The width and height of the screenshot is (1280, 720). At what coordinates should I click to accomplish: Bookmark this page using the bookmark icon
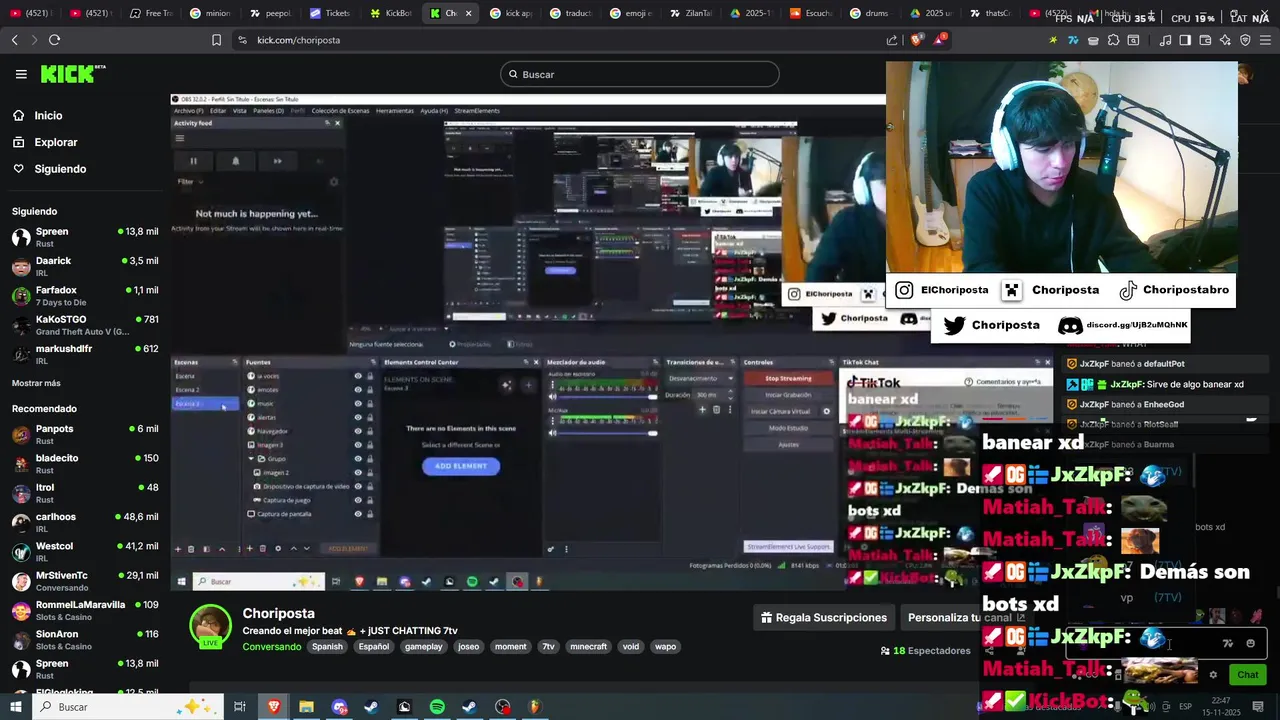point(217,40)
